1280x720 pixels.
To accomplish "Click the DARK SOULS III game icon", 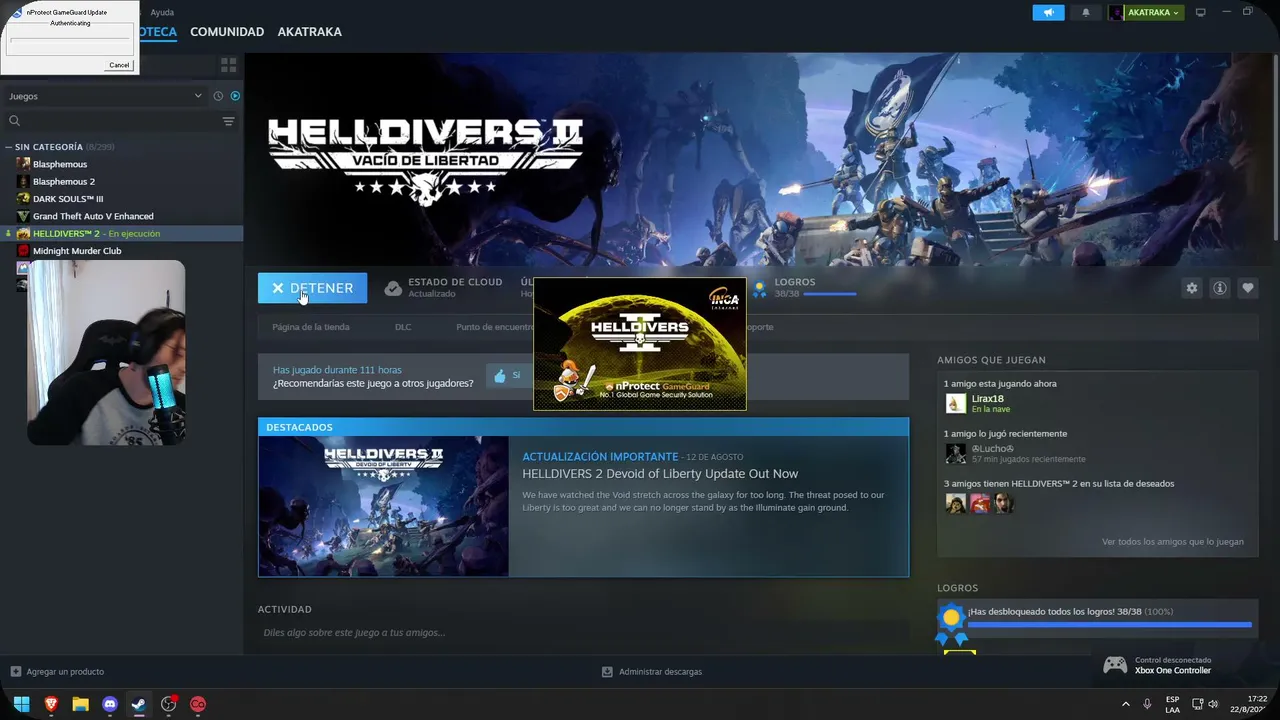I will 23,199.
